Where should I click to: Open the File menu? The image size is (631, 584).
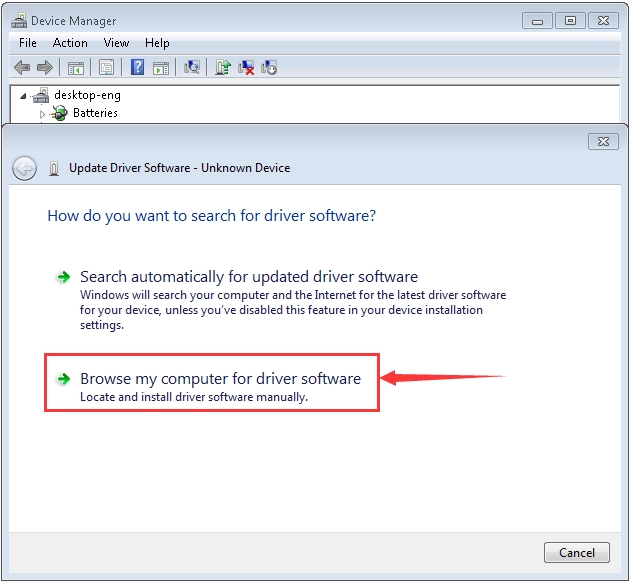(x=28, y=43)
